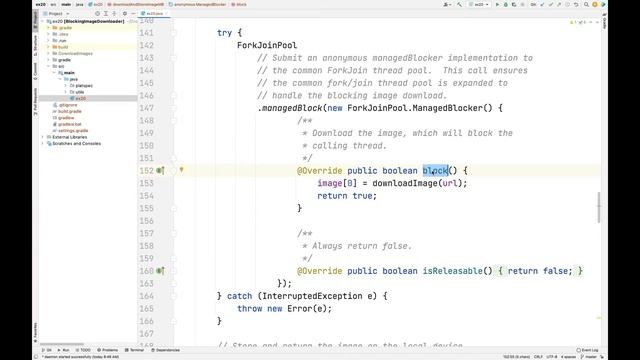This screenshot has height=360, width=640.
Task: Click expand all icon in Project panel
Action: click(106, 13)
